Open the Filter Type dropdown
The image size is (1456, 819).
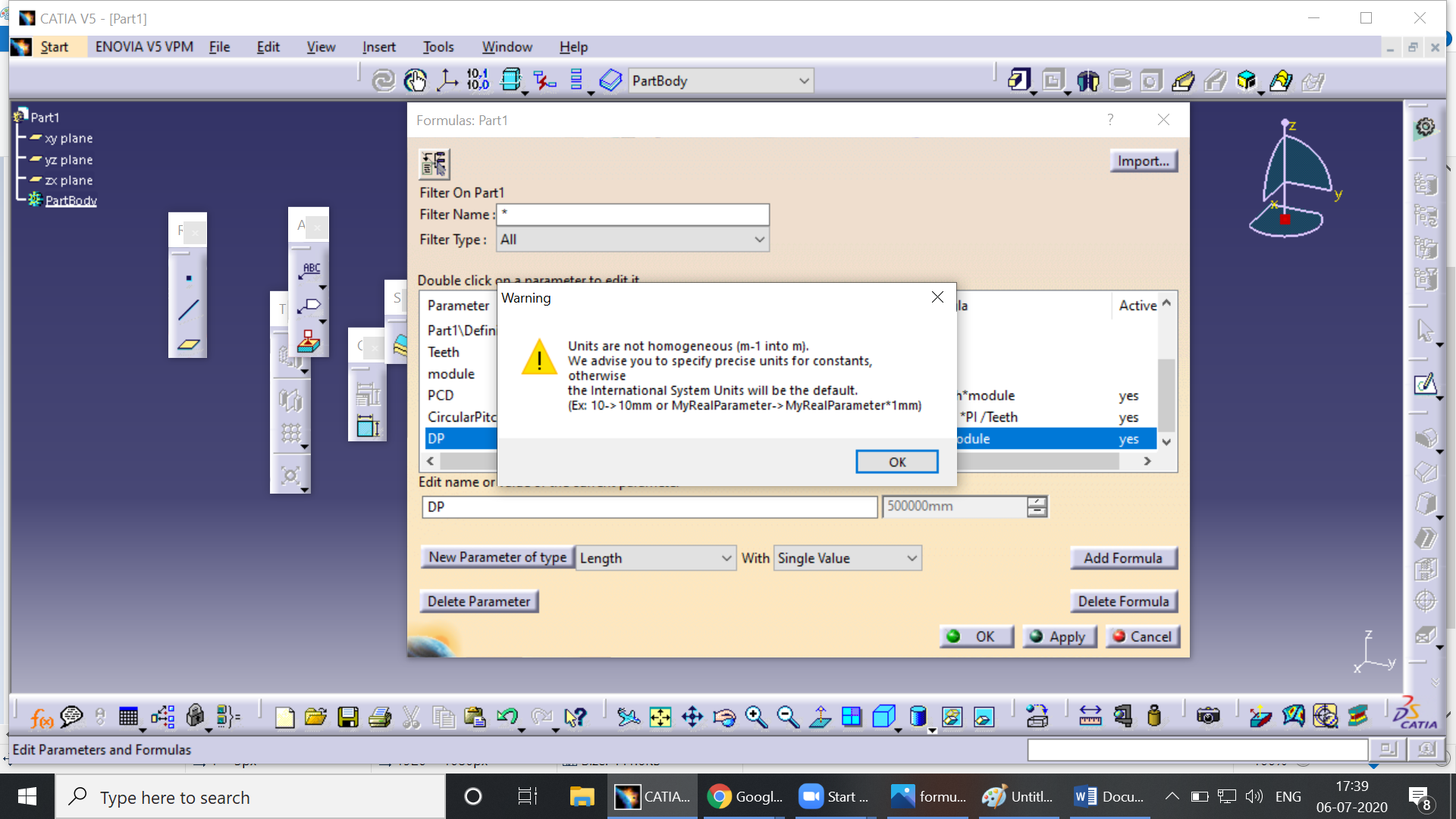point(633,240)
